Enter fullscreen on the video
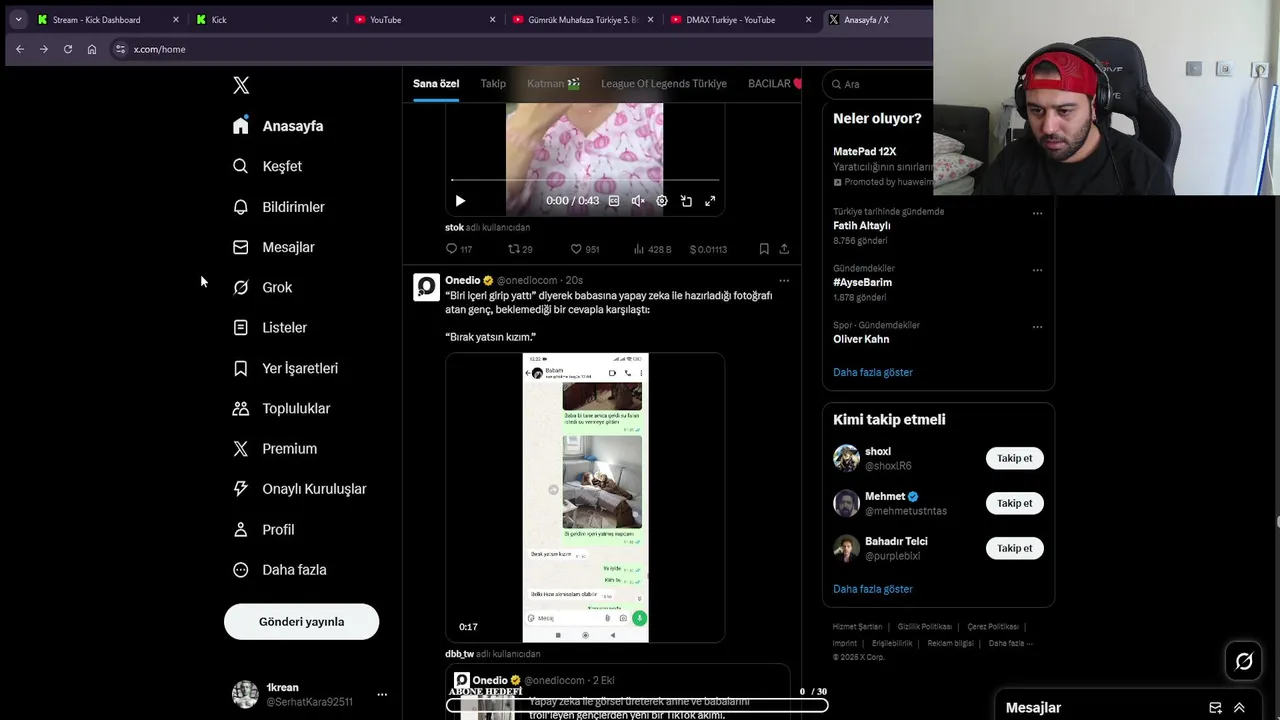 pos(710,201)
